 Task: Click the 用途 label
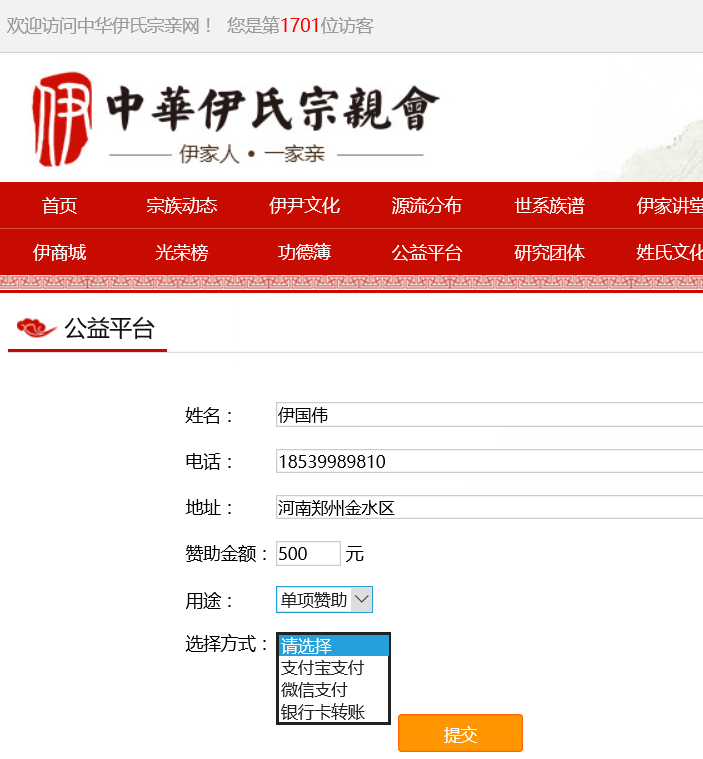pos(209,601)
